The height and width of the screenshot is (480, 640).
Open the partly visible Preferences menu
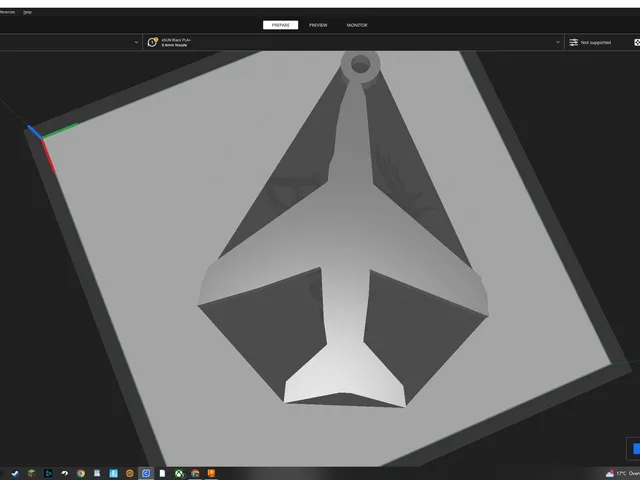7,12
